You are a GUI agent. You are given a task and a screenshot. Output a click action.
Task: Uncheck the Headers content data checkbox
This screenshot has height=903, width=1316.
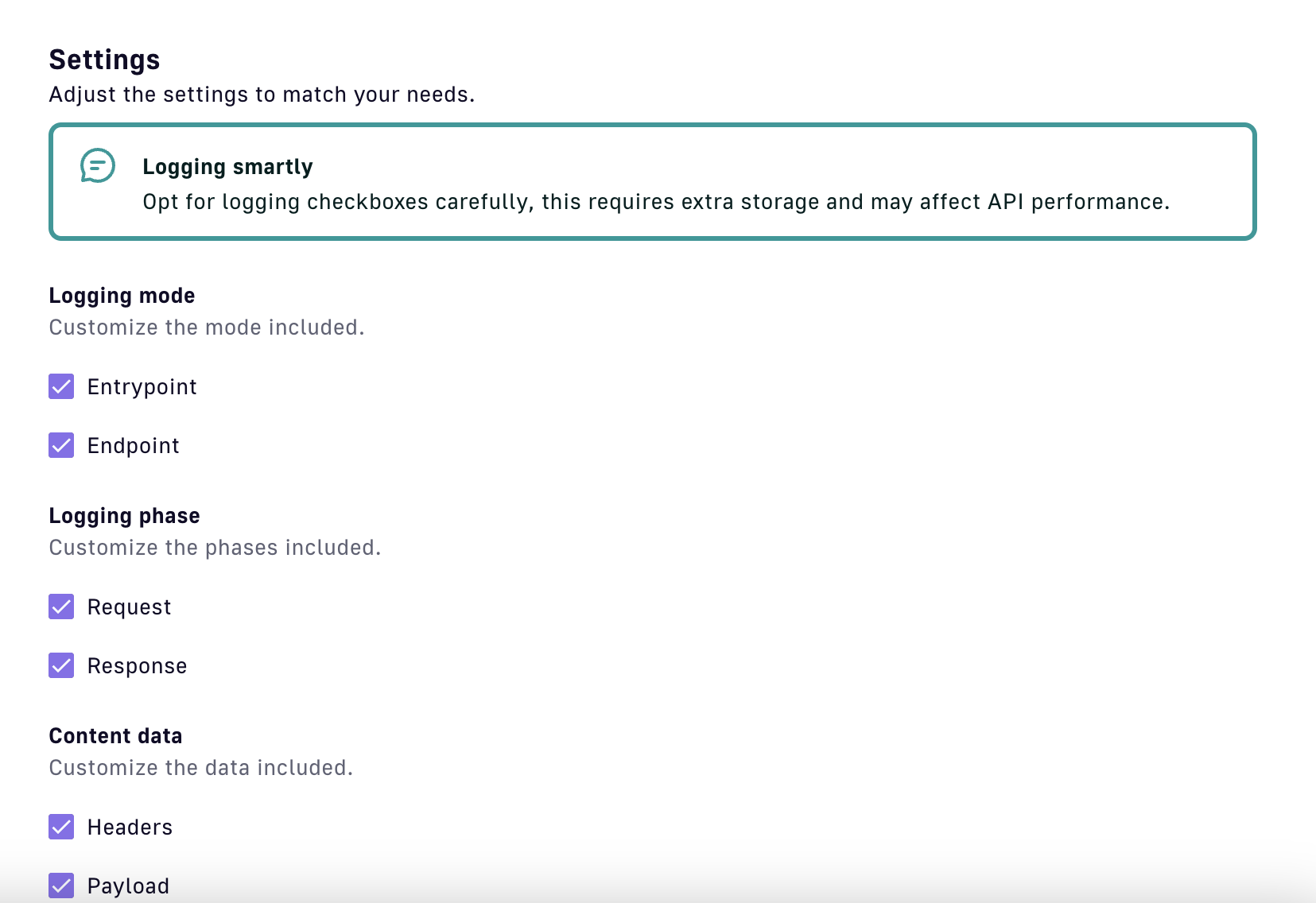point(61,827)
